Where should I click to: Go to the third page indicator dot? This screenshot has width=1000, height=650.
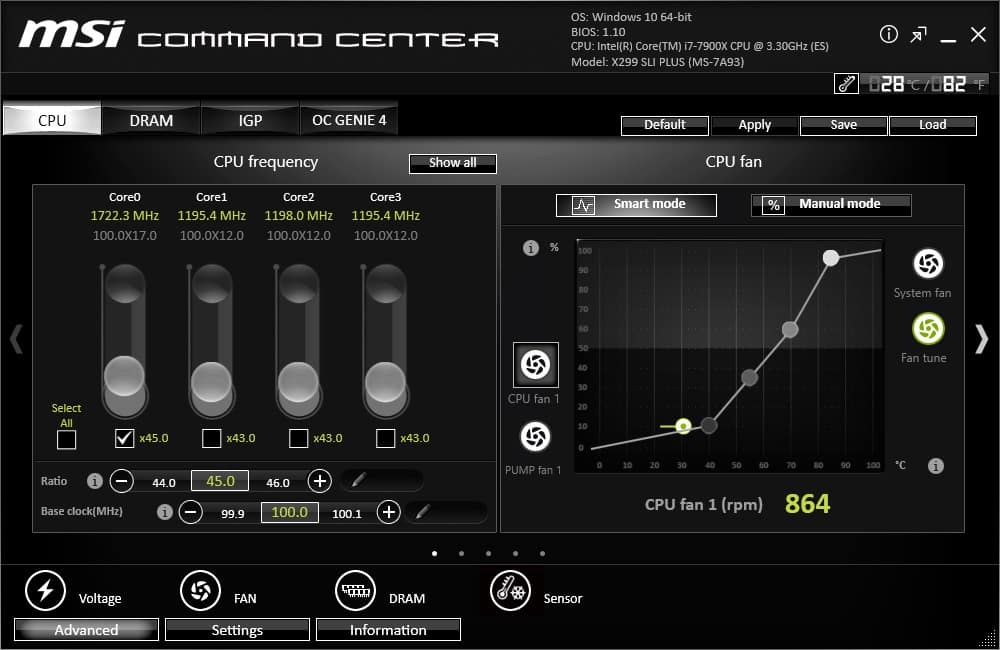coord(489,554)
